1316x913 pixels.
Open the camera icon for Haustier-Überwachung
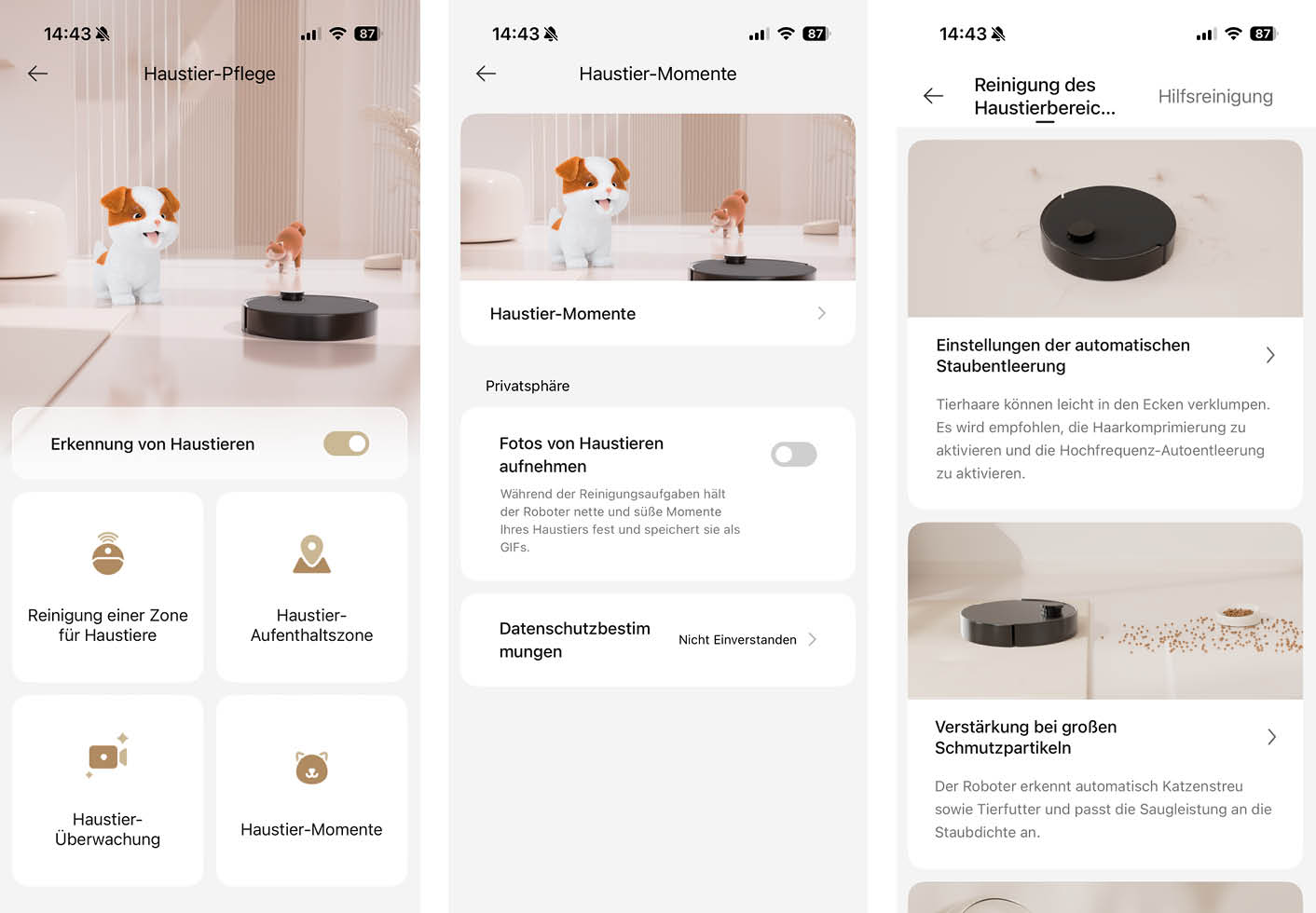click(x=108, y=756)
